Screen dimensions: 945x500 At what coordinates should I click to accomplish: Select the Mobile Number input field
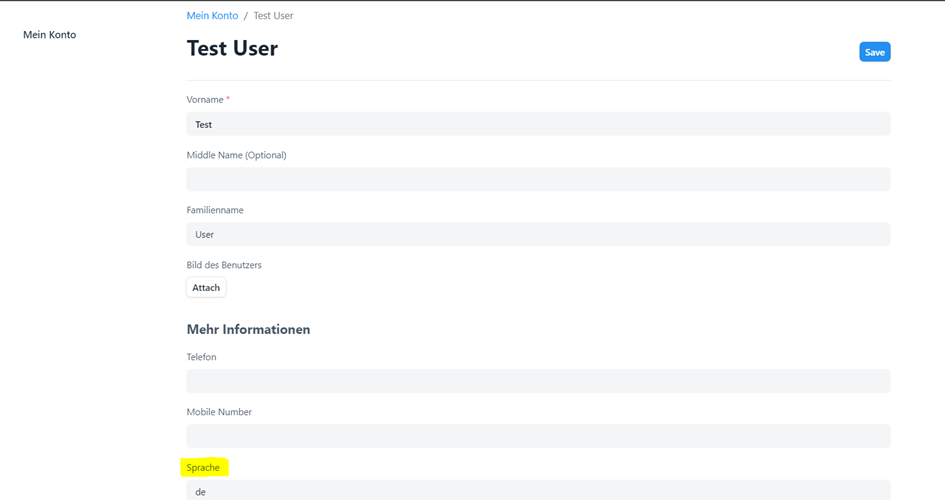(x=538, y=436)
